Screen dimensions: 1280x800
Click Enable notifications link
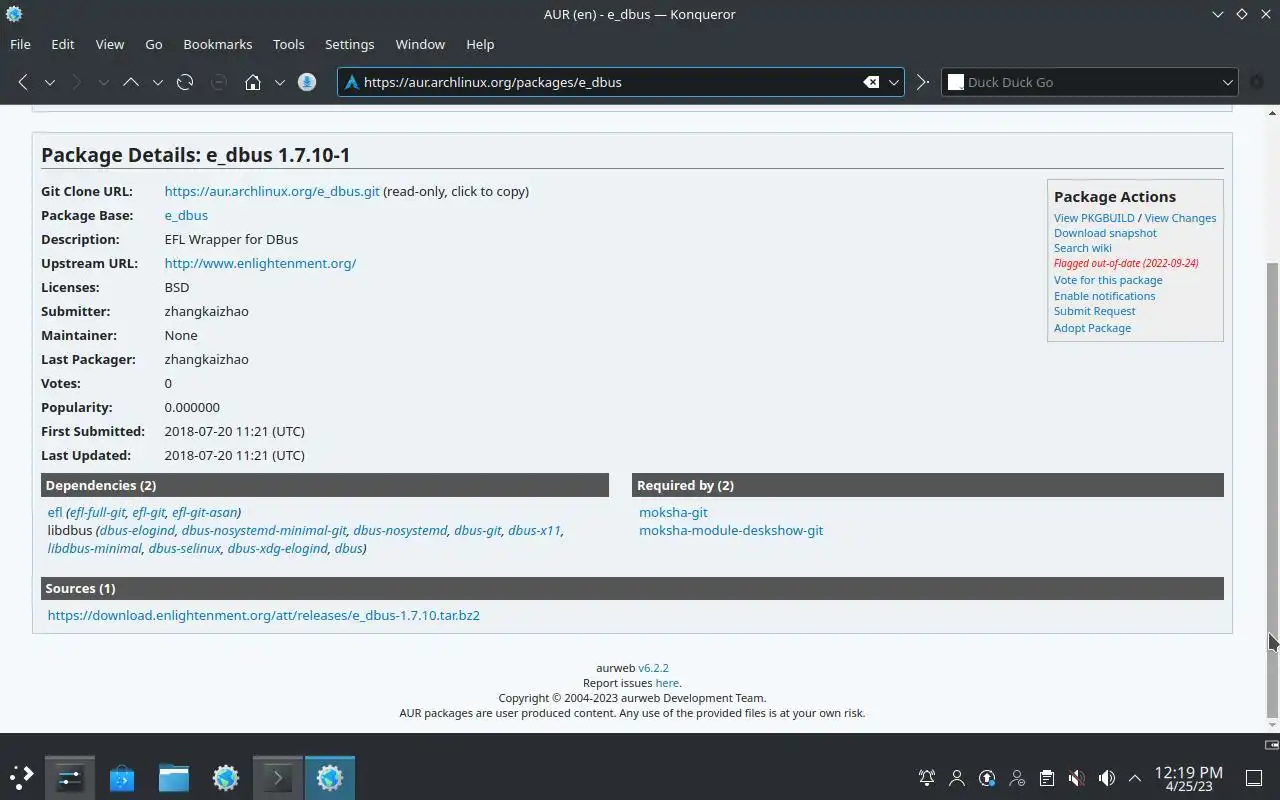click(x=1104, y=296)
